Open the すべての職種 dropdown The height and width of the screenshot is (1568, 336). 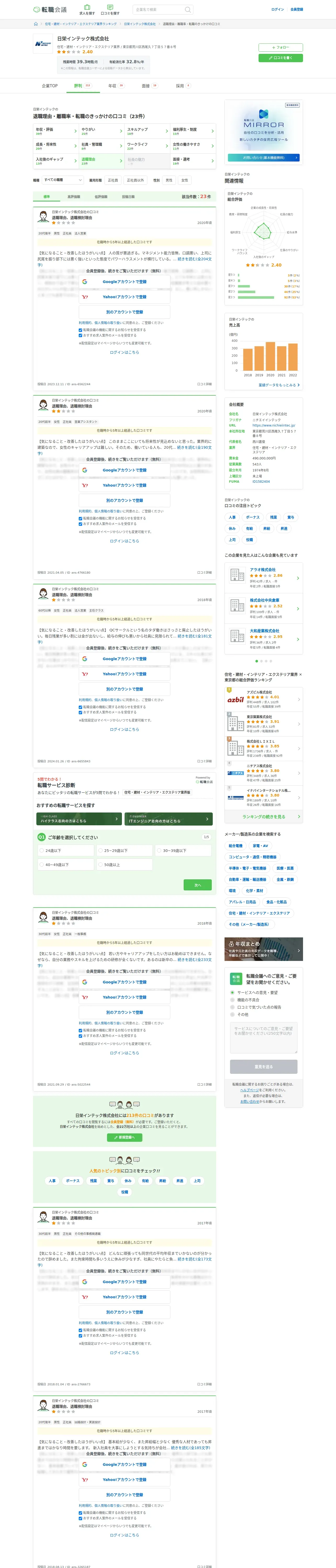63,180
